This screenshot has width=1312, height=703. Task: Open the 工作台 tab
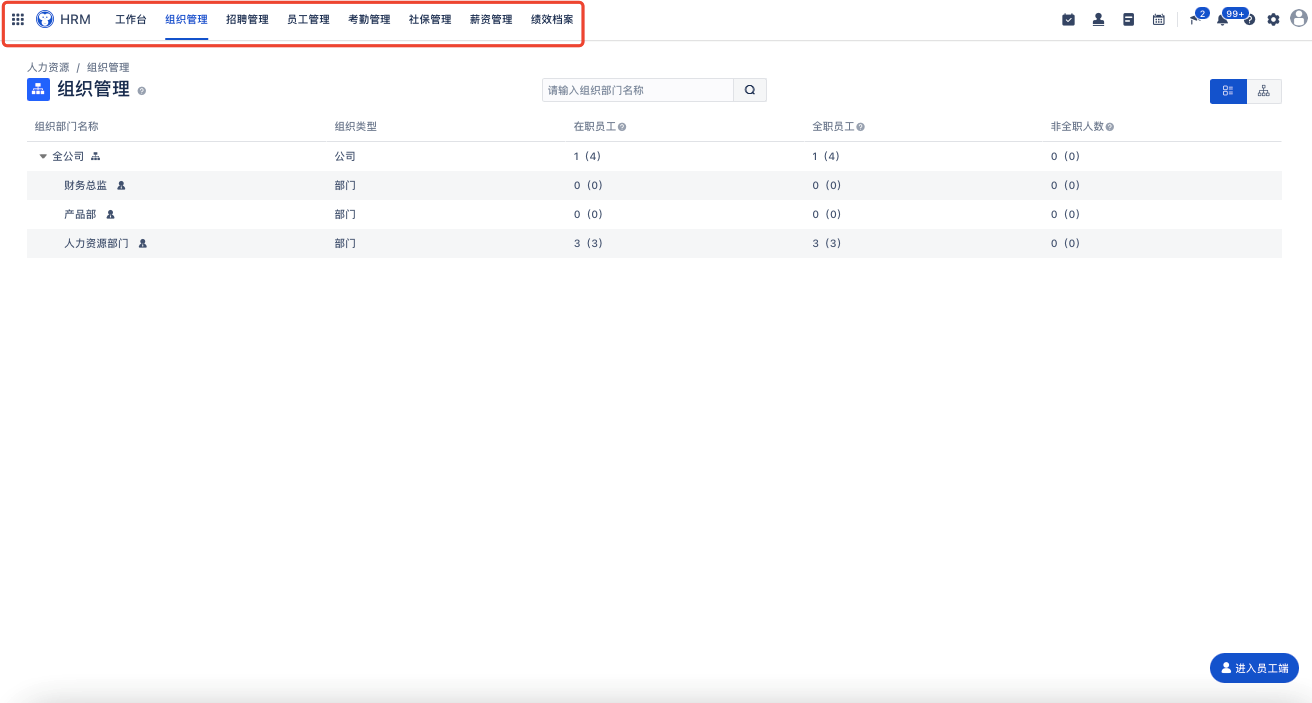(131, 19)
